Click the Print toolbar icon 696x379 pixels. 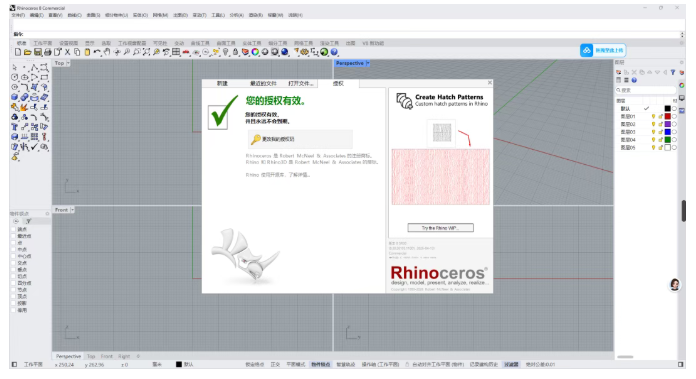[47, 52]
